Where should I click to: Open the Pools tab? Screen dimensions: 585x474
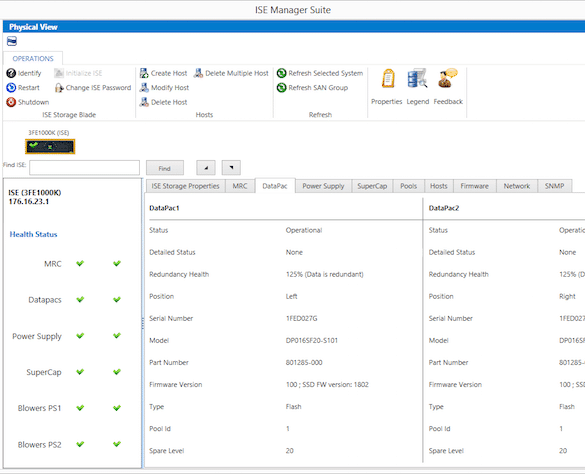(x=409, y=186)
